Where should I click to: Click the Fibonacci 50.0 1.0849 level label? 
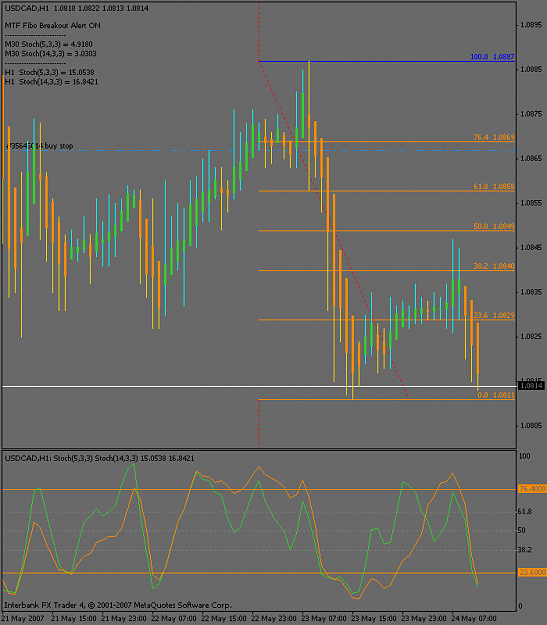coord(494,226)
